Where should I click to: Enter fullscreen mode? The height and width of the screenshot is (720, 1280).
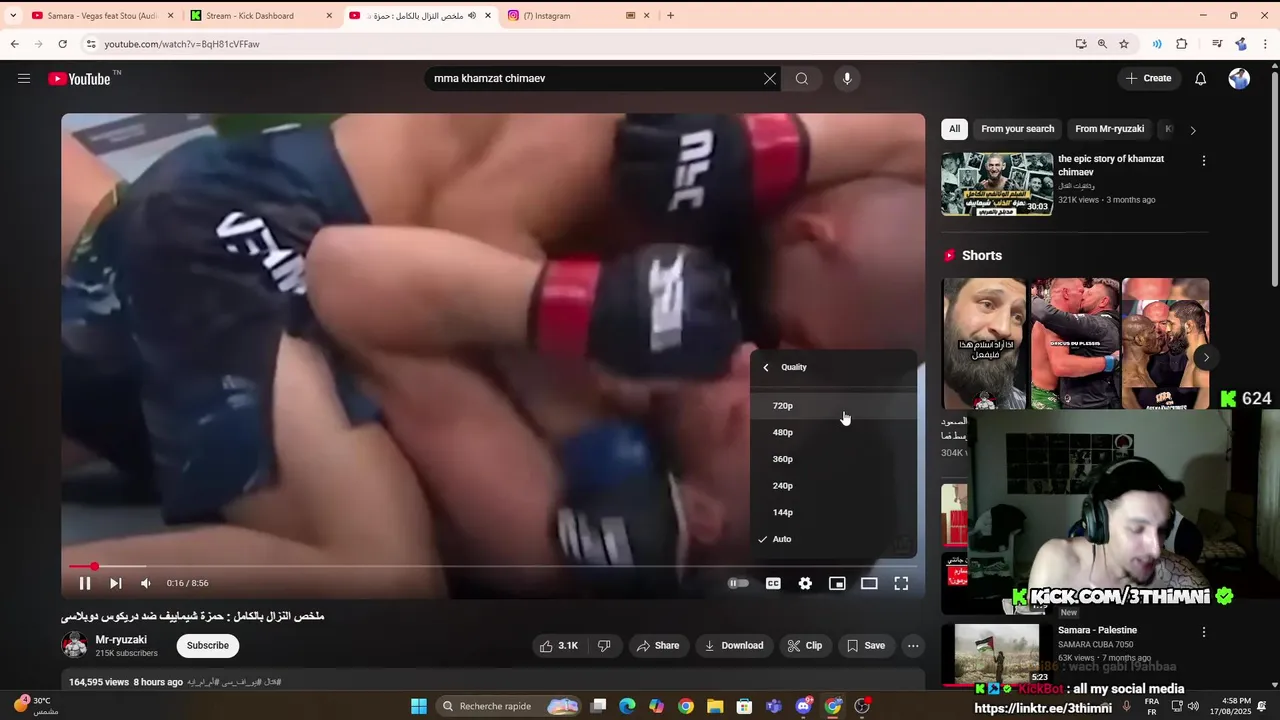click(901, 583)
